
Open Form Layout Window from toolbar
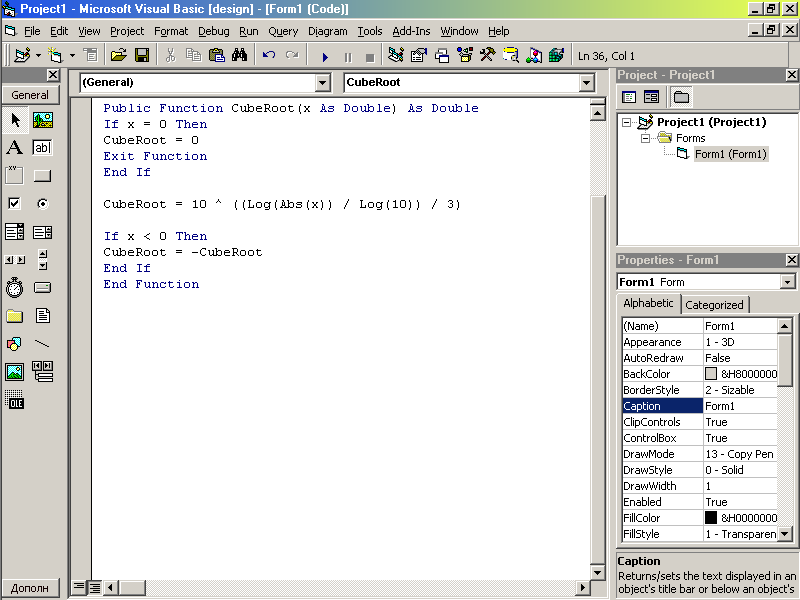point(442,55)
